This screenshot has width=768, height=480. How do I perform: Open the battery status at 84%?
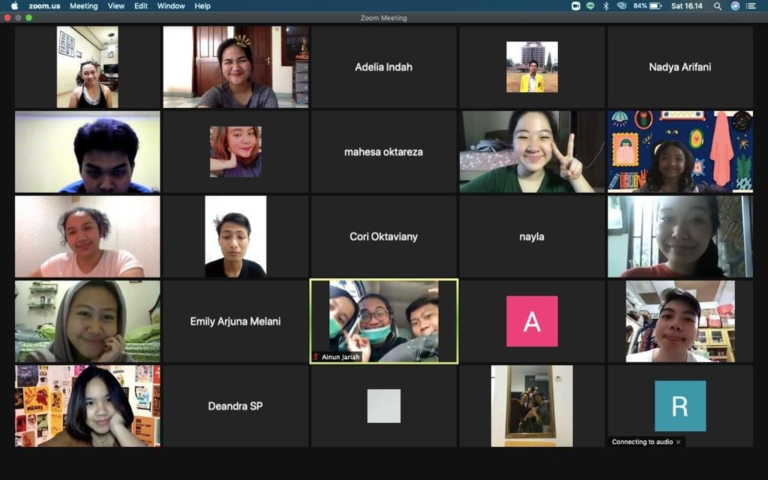648,6
